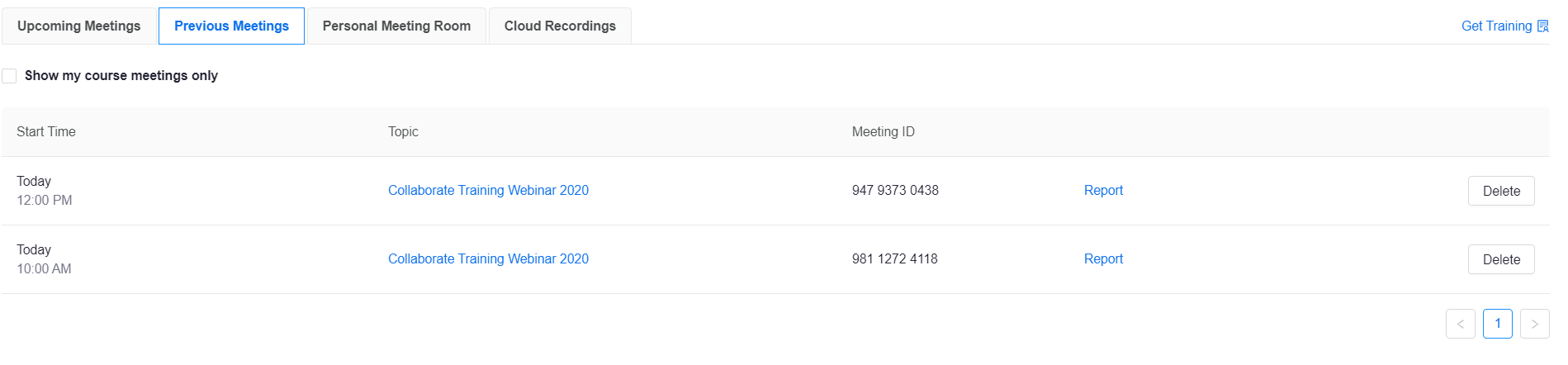The width and height of the screenshot is (1568, 365).
Task: Go to the previous page arrow
Action: [x=1461, y=324]
